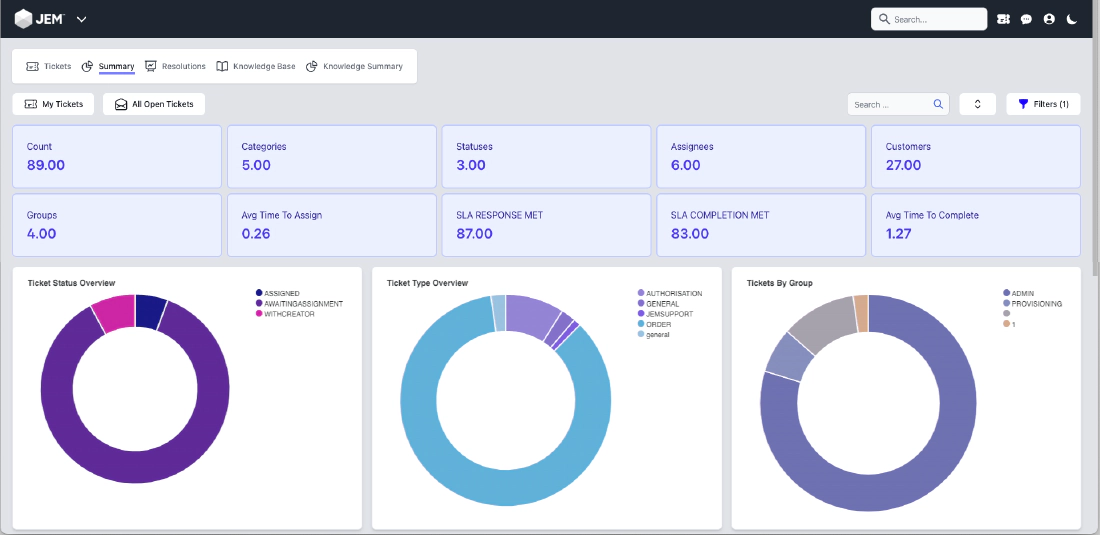Viewport: 1100px width, 535px height.
Task: Open the Count 89.00 card
Action: pos(117,156)
